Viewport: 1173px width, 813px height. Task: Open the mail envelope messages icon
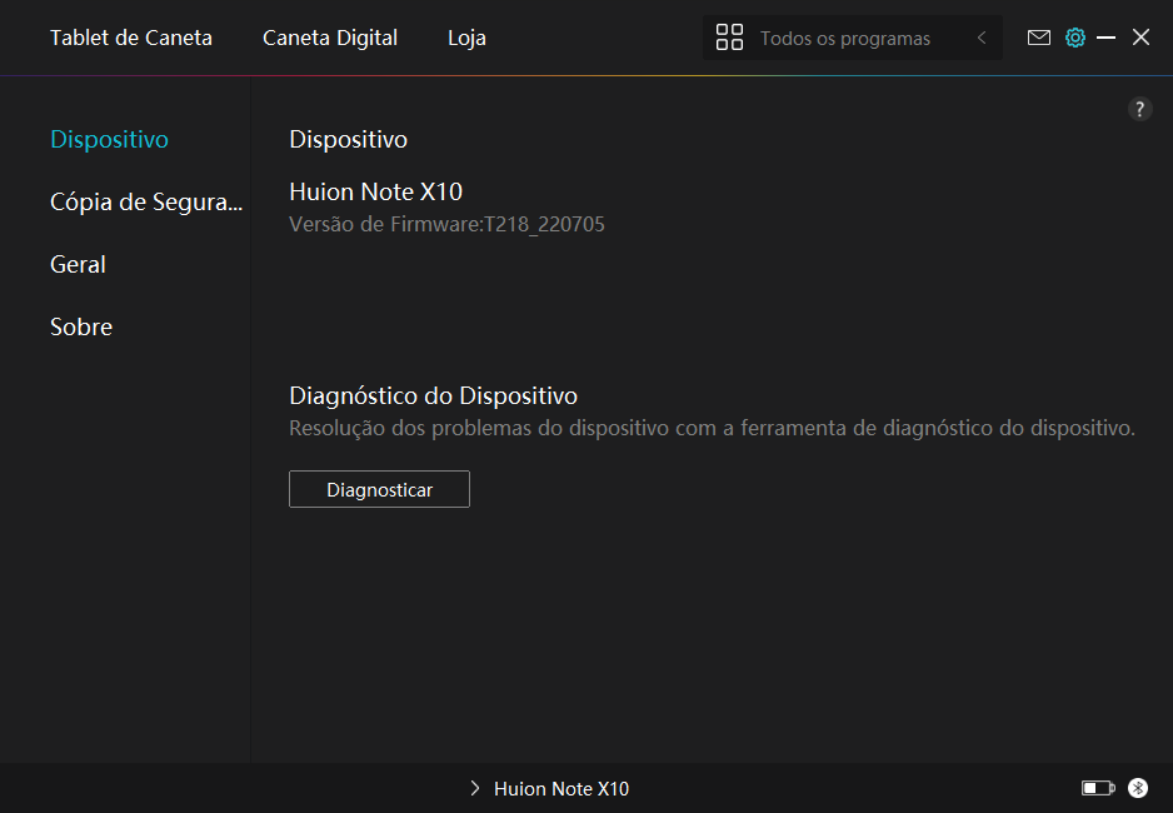click(1039, 38)
